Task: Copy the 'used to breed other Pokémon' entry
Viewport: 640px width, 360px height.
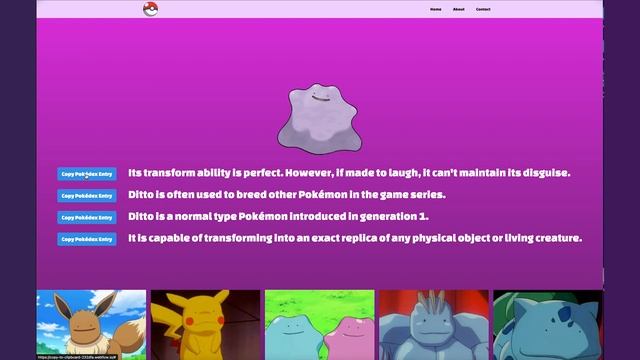Action: [x=87, y=196]
